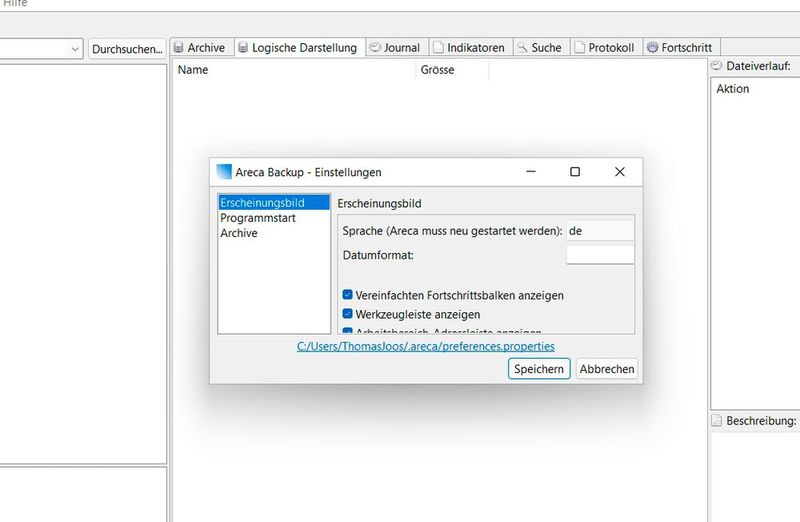Click the database icon on Archive tab
Image resolution: width=800 pixels, height=522 pixels.
pos(179,47)
